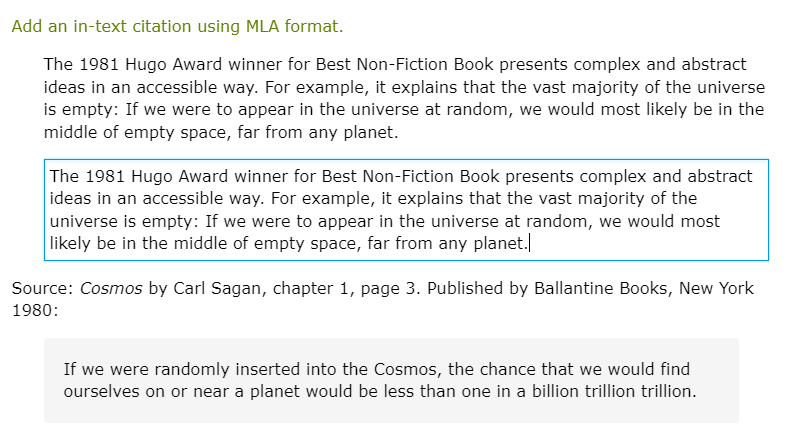The image size is (785, 434).
Task: Click inside the editable paragraph text box
Action: tap(405, 209)
